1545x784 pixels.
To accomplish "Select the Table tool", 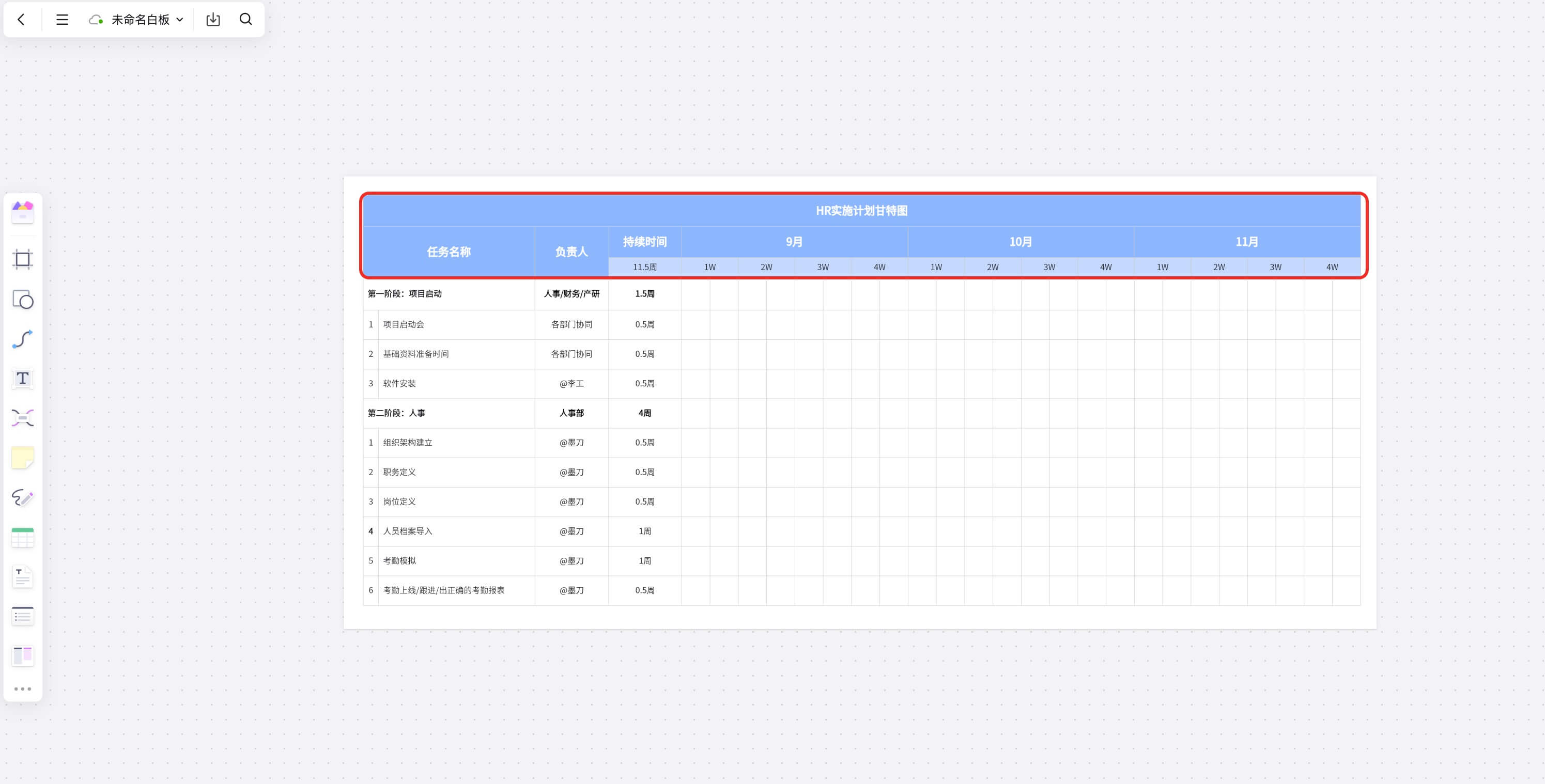I will pyautogui.click(x=23, y=538).
